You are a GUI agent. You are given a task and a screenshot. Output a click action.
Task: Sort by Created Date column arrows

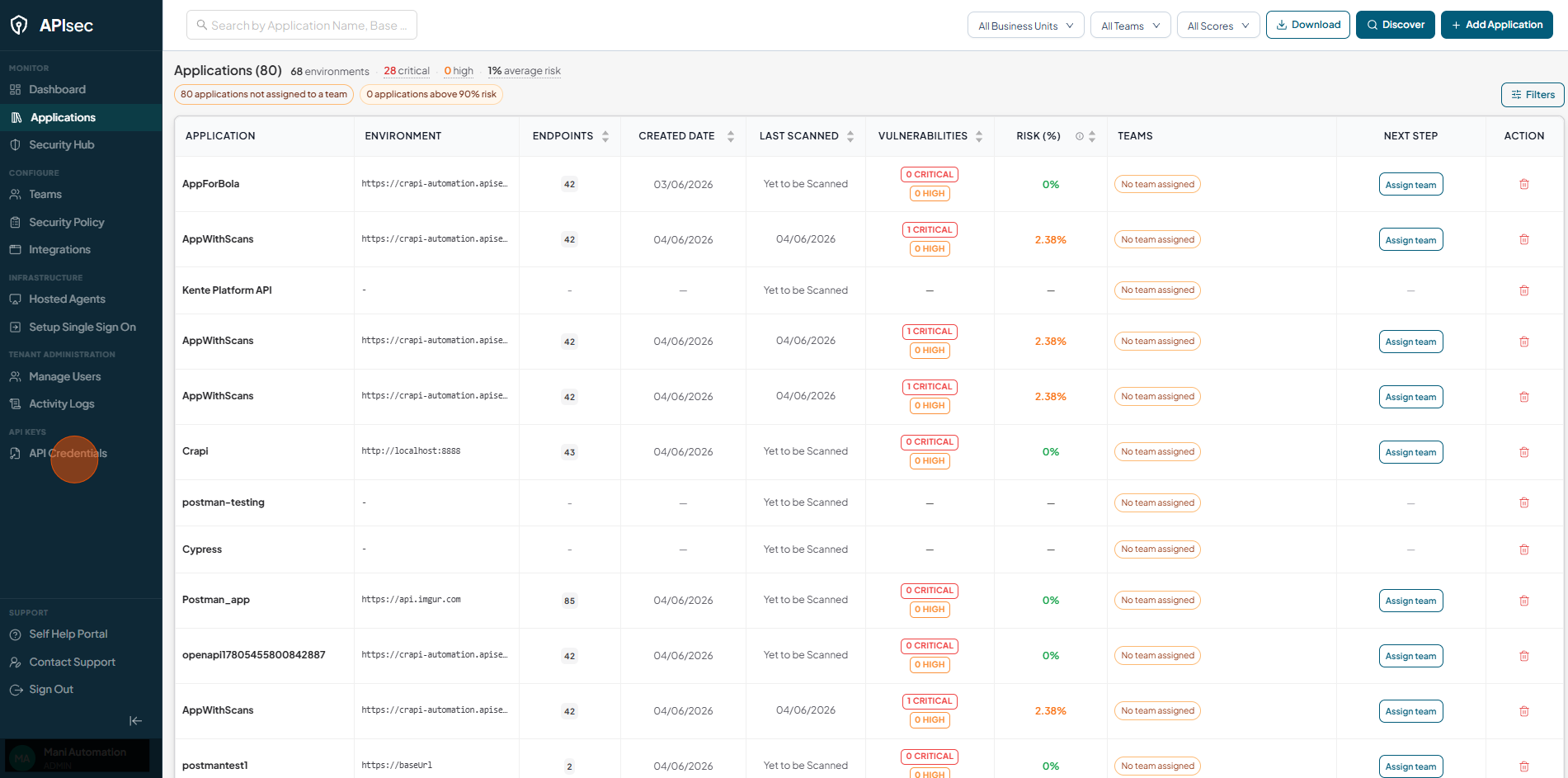(731, 136)
